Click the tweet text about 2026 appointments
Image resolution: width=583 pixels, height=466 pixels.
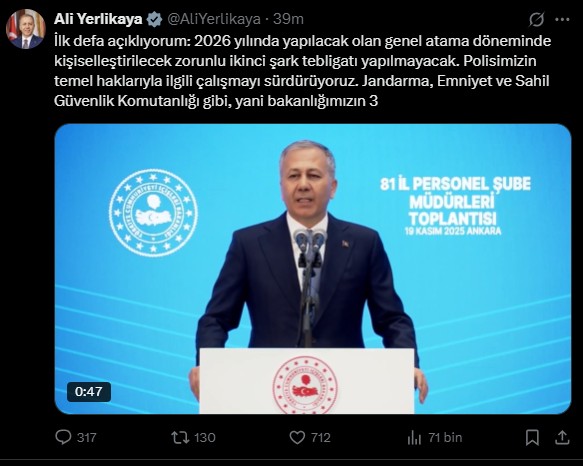(x=302, y=71)
